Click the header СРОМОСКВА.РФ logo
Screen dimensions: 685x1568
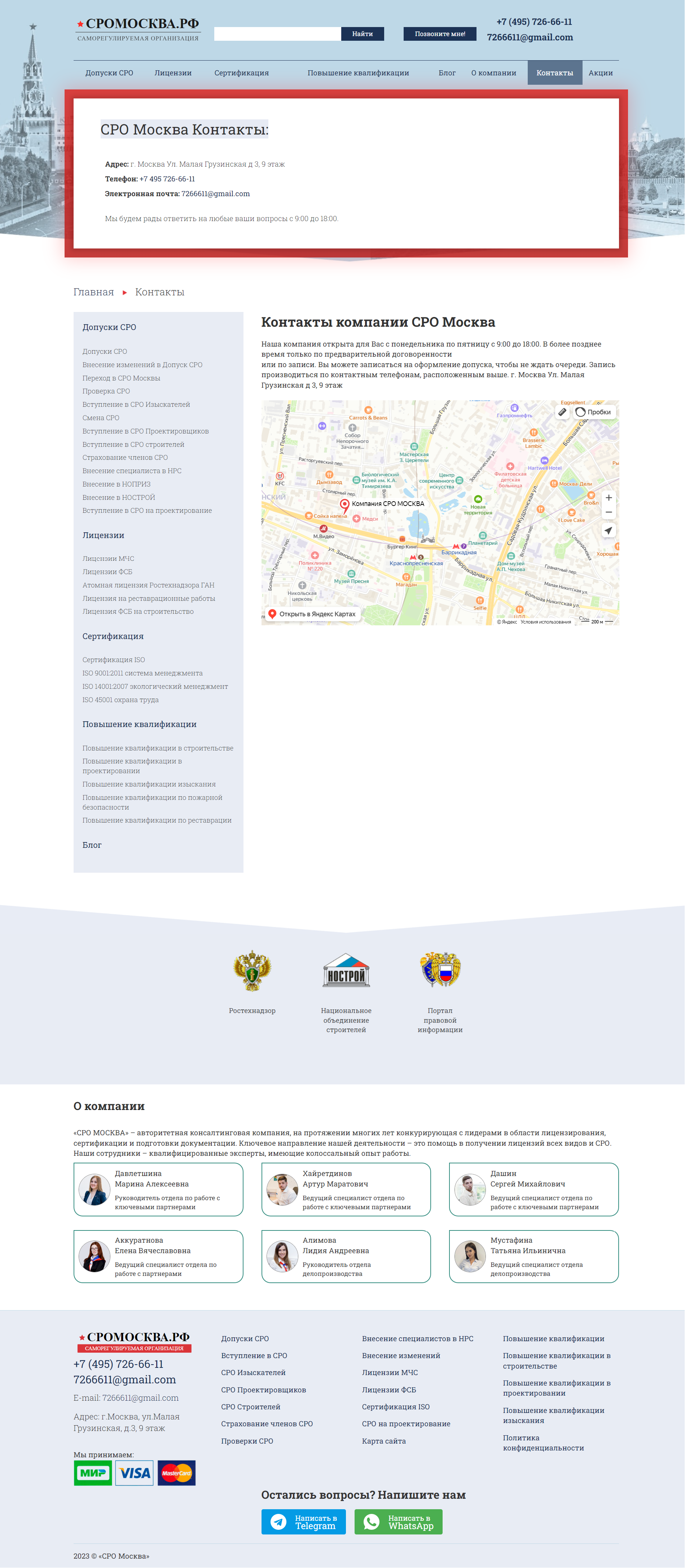pos(138,28)
